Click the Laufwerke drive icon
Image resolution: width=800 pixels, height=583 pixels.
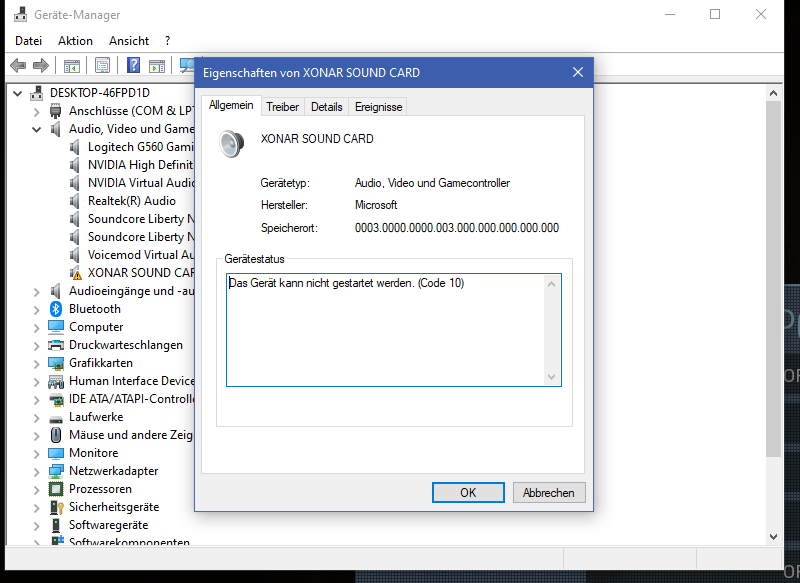coord(56,418)
